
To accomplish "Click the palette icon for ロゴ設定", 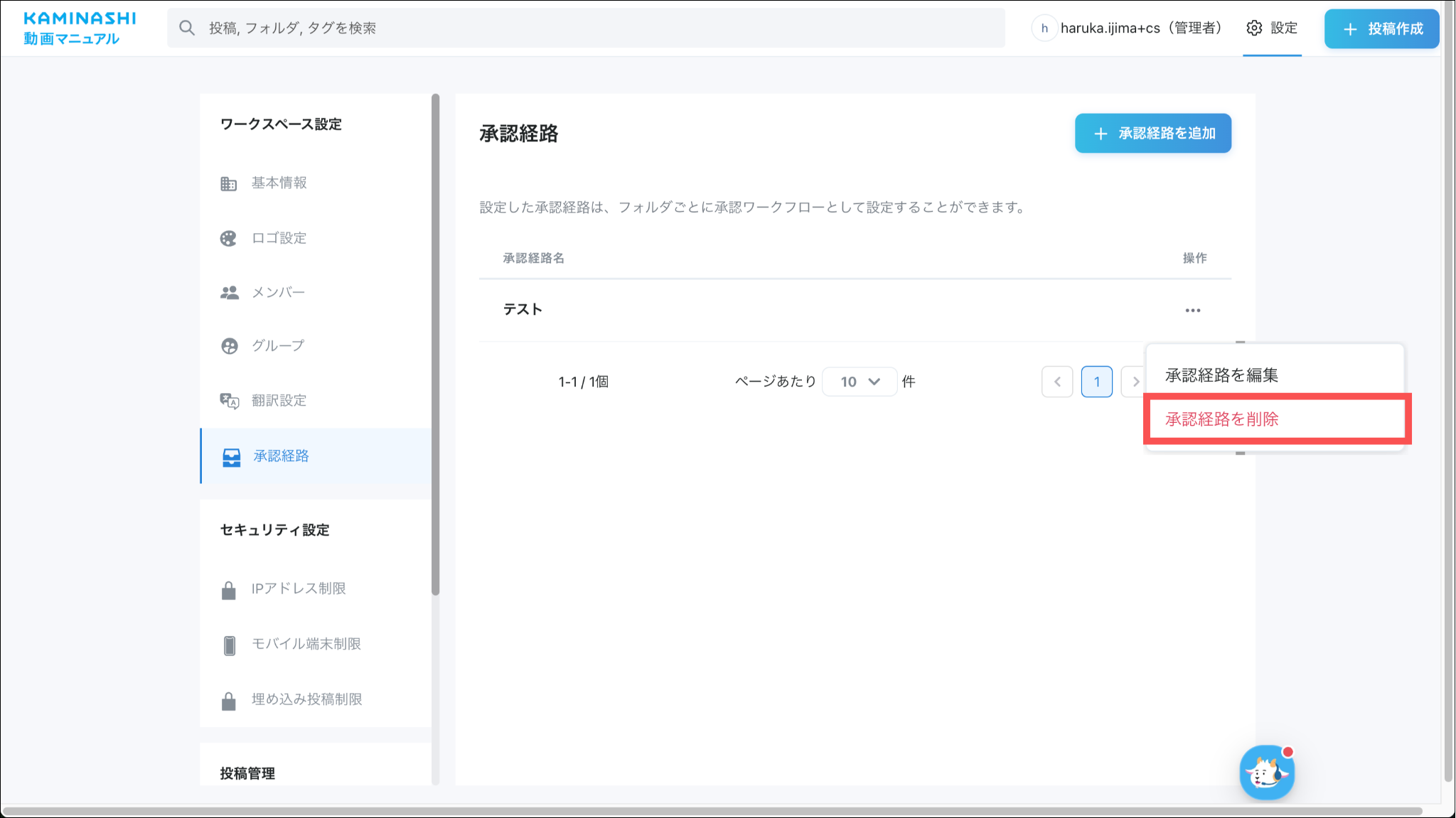I will click(228, 239).
